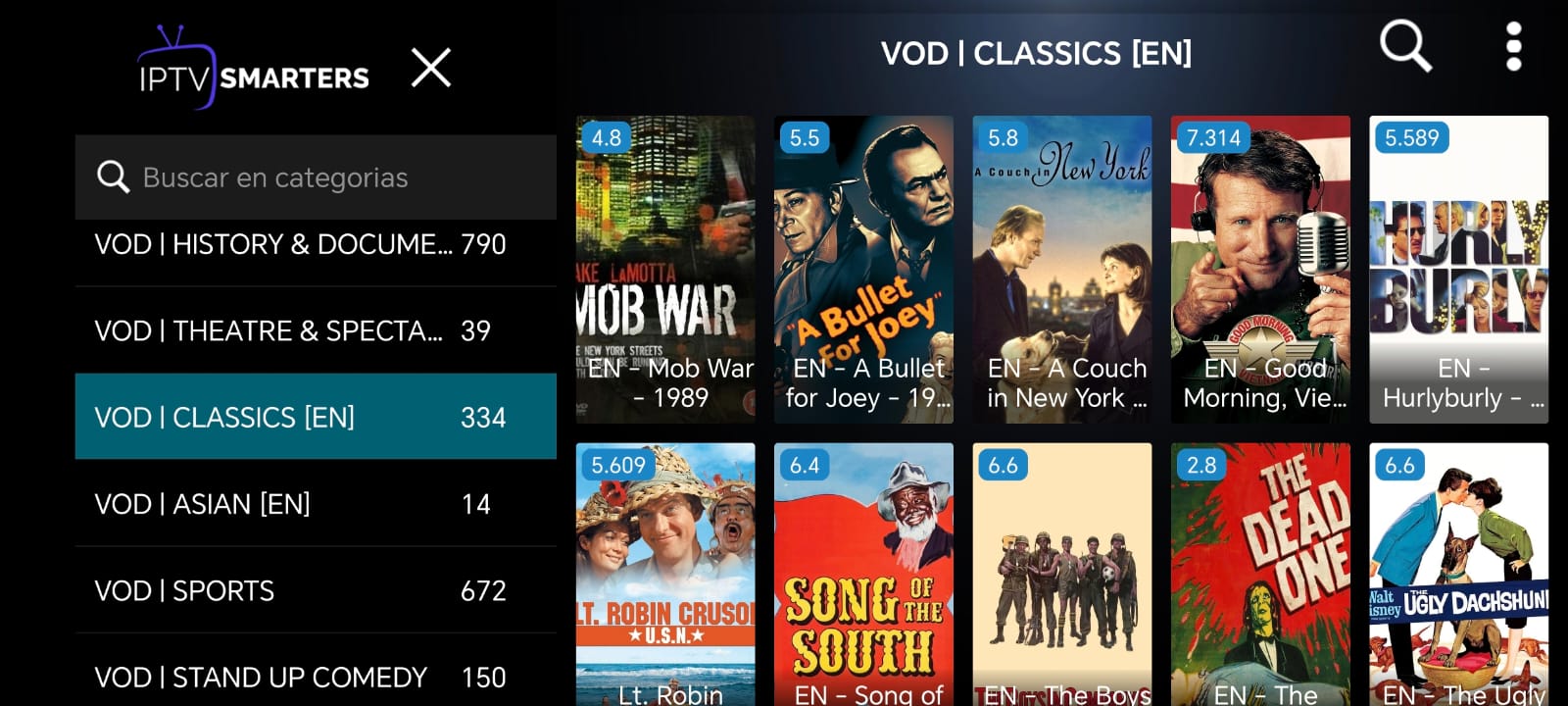The height and width of the screenshot is (706, 1568).
Task: Click the magnifier icon in category search box
Action: point(113,177)
